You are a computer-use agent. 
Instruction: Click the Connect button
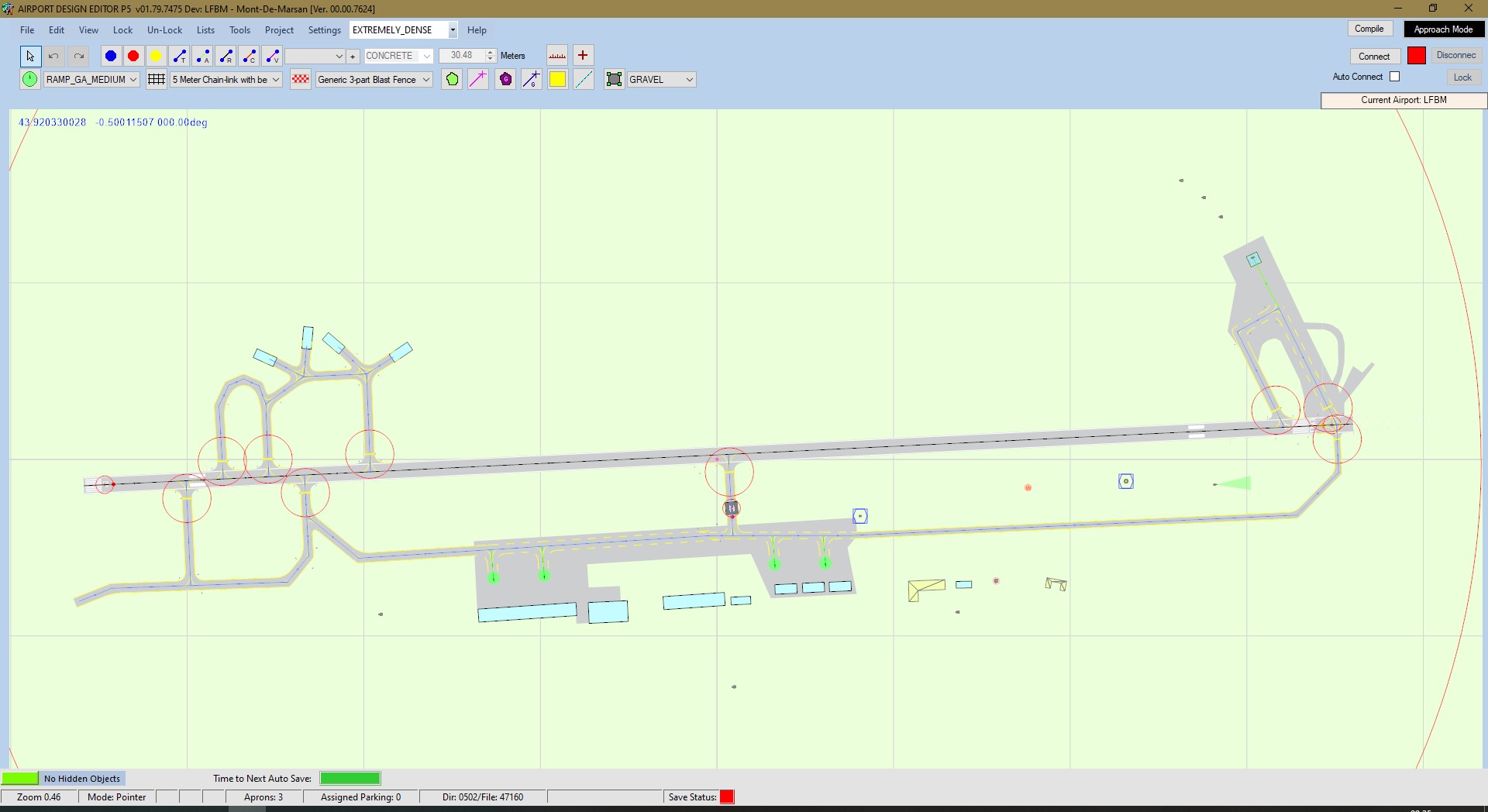(x=1374, y=57)
